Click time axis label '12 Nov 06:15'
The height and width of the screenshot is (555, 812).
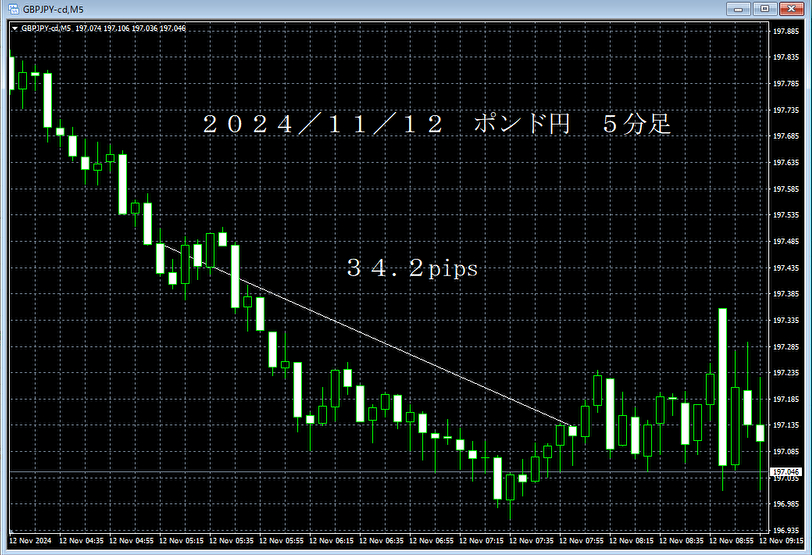pos(331,541)
